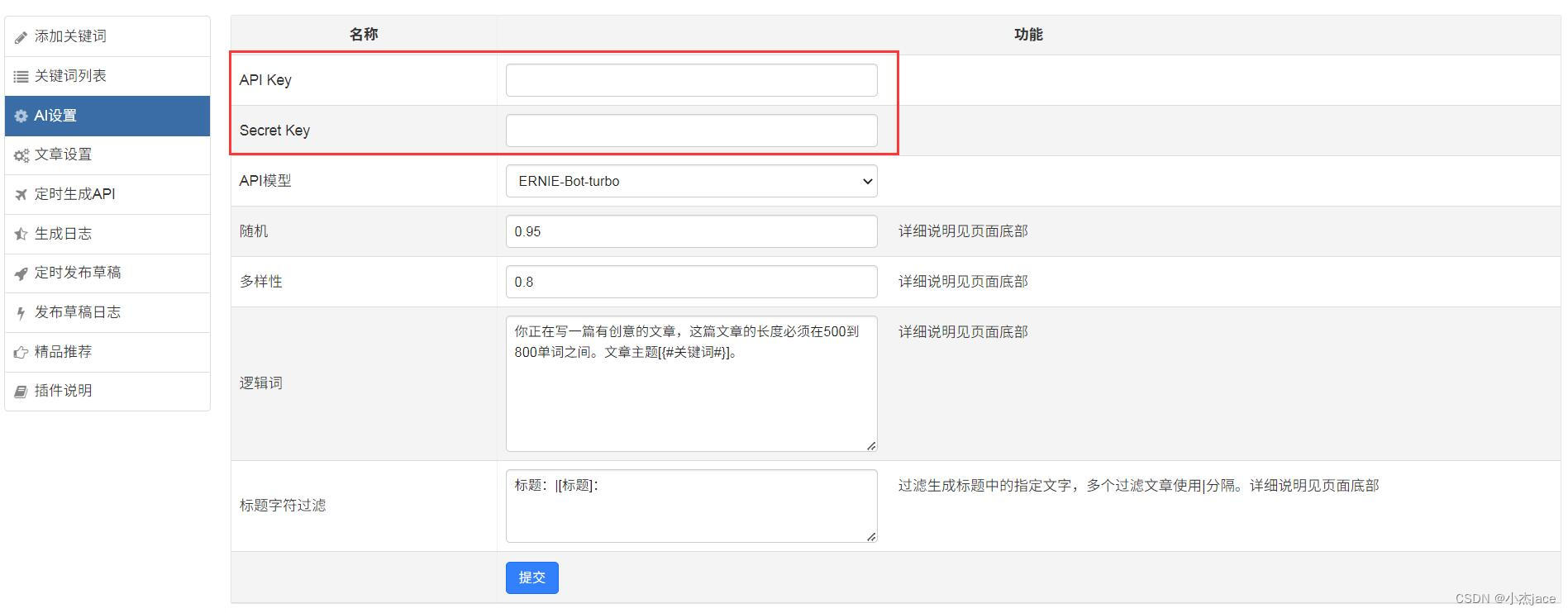Screen dimensions: 1568x613
Task: Grab the 标题字符过滤 textarea resize handle
Action: tap(871, 537)
